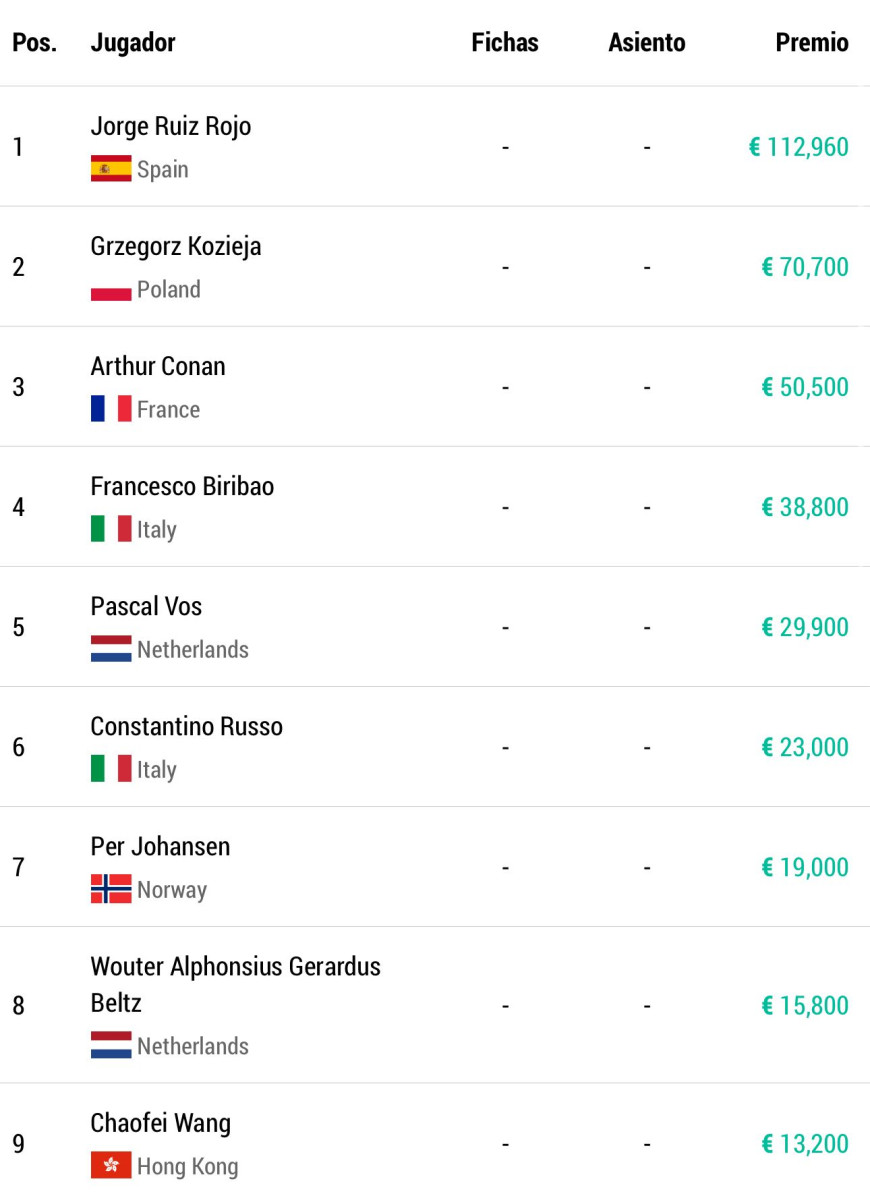Click the € 112,960 prize amount
The image size is (870, 1200).
coord(798,147)
